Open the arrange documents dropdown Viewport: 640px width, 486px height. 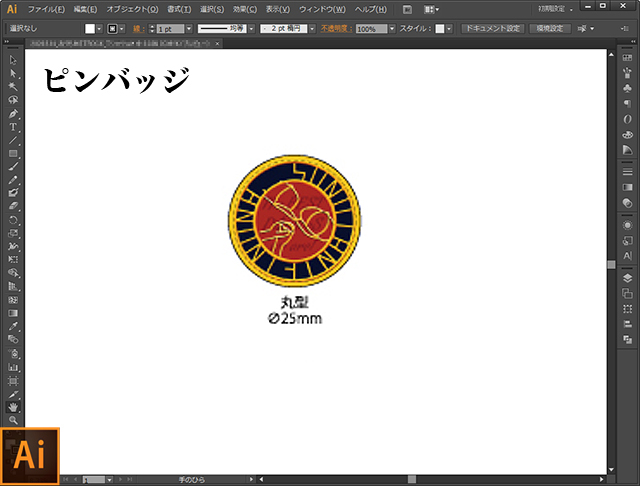(x=431, y=9)
